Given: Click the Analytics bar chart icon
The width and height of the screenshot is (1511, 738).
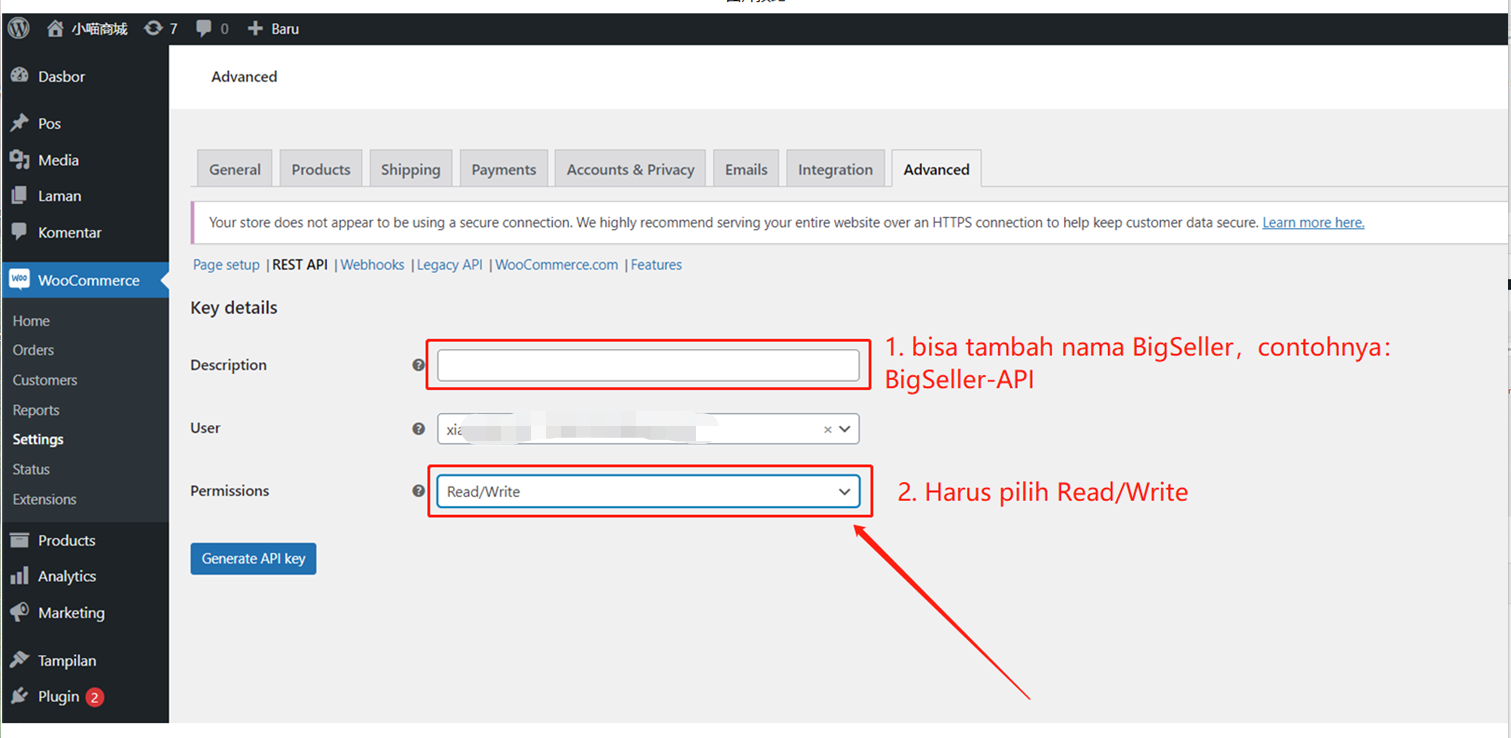Looking at the screenshot, I should [19, 576].
